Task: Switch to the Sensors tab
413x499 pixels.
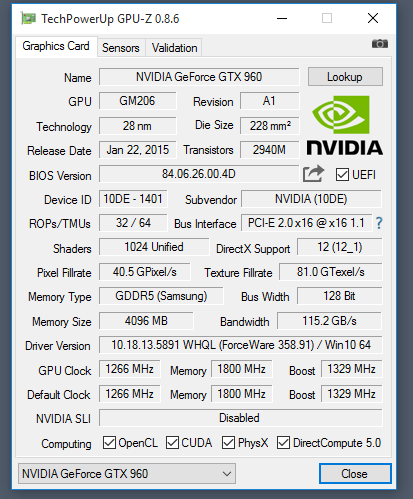Action: pos(121,48)
